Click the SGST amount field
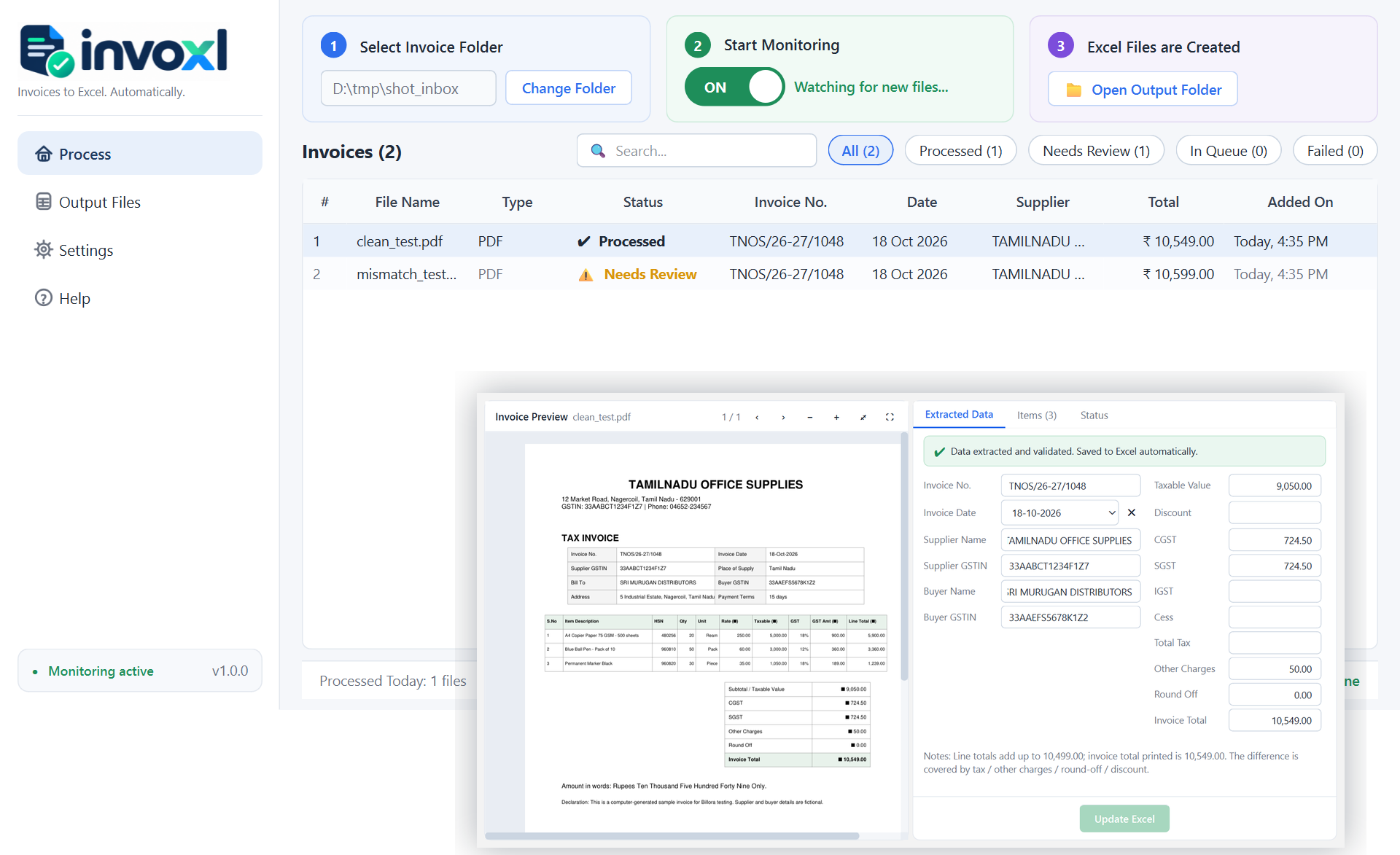Image resolution: width=1400 pixels, height=855 pixels. pyautogui.click(x=1275, y=566)
